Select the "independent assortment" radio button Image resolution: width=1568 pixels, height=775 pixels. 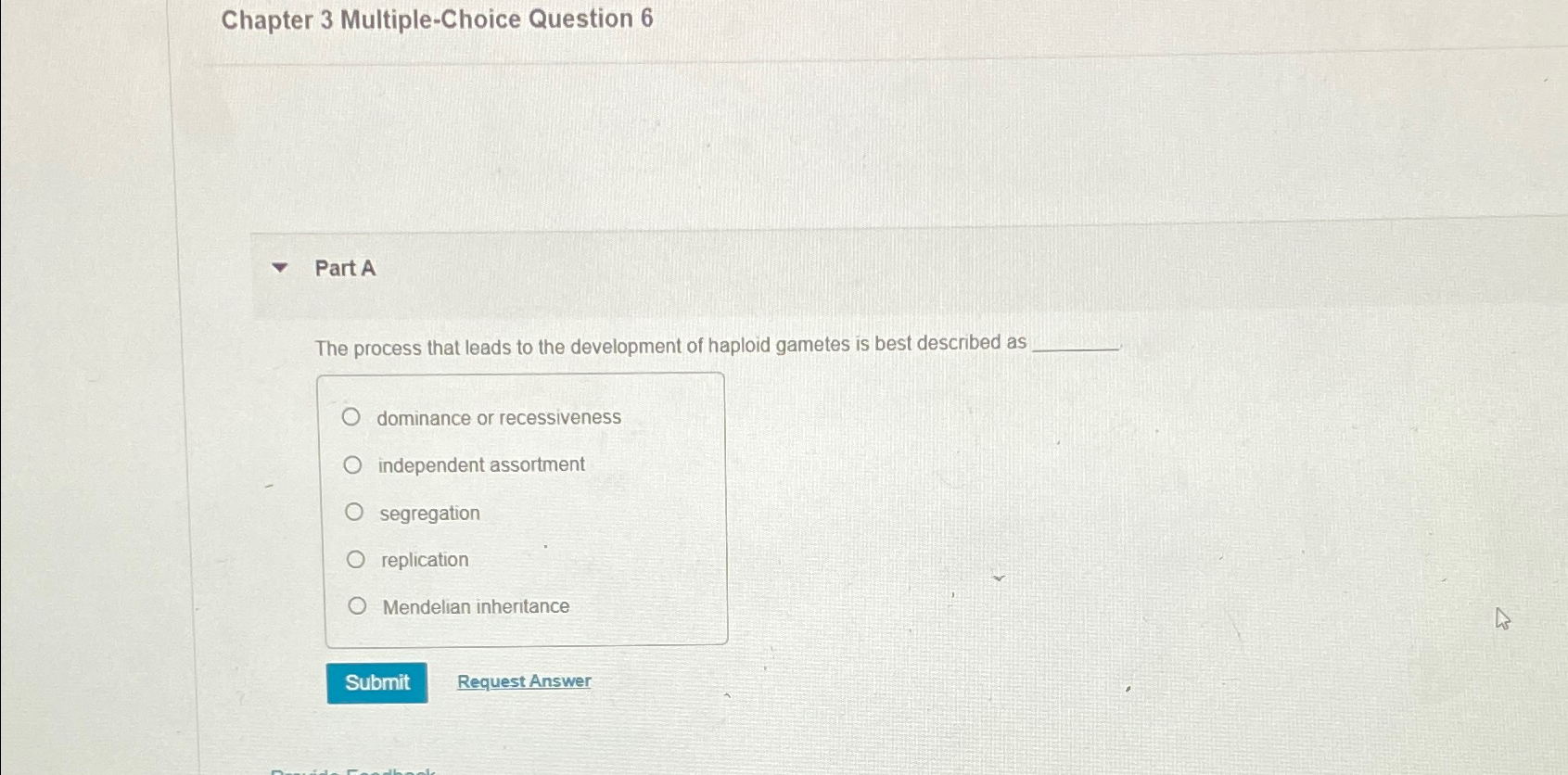[353, 464]
